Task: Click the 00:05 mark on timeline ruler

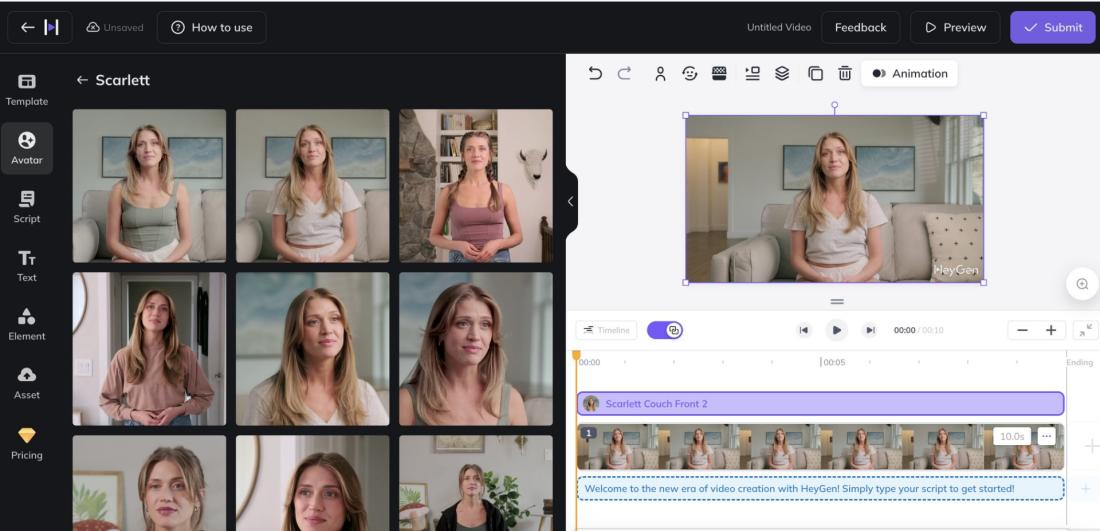Action: pyautogui.click(x=833, y=363)
